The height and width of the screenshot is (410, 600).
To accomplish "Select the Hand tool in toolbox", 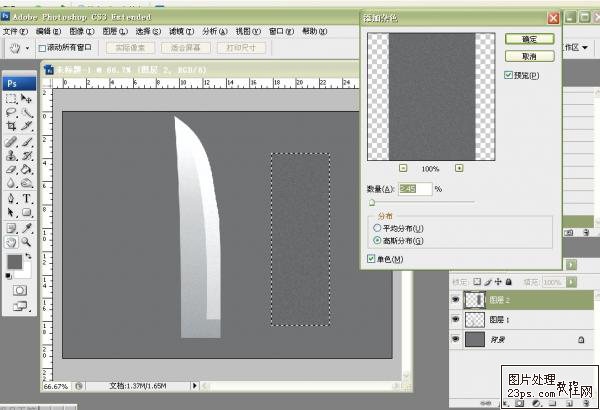I will coord(11,242).
